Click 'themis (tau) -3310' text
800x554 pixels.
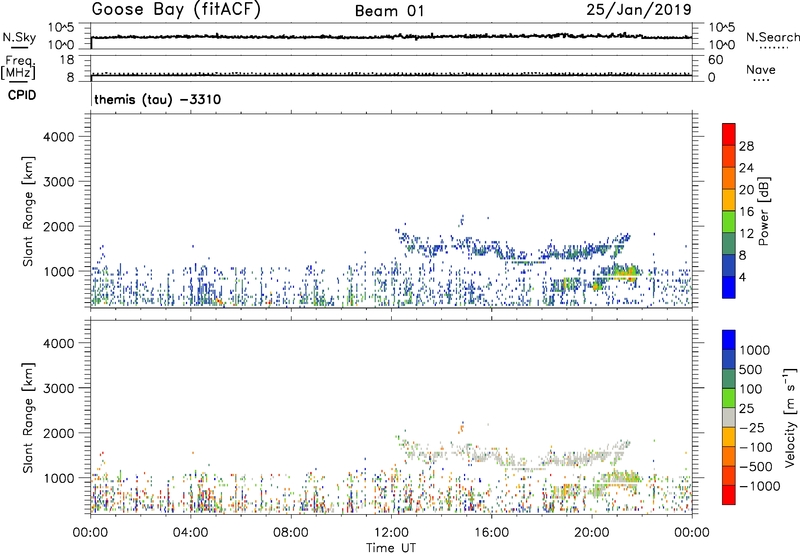click(157, 99)
